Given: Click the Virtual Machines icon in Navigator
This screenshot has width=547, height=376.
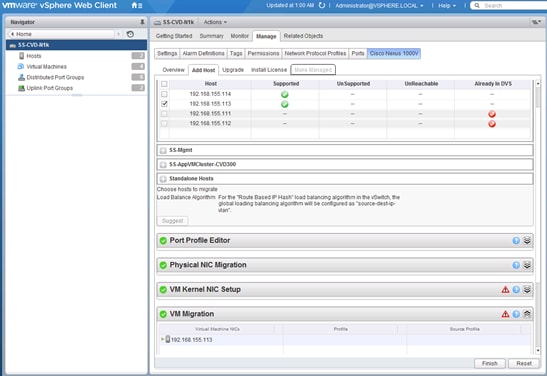Looking at the screenshot, I should point(21,67).
